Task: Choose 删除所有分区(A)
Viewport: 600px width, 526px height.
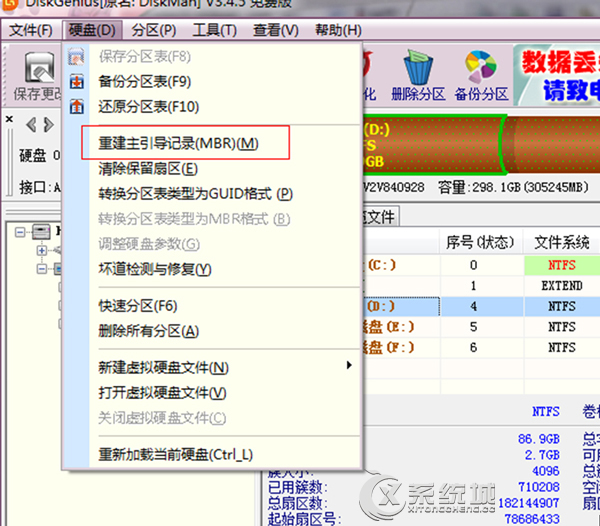Action: (148, 331)
